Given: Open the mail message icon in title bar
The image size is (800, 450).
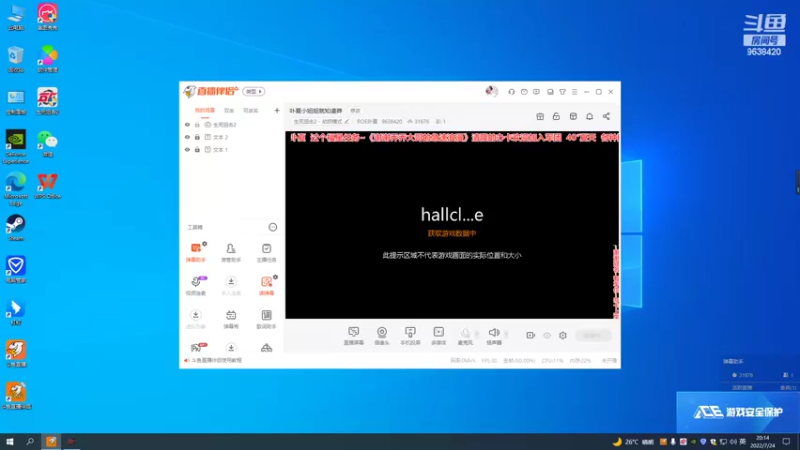Looking at the screenshot, I should (524, 92).
